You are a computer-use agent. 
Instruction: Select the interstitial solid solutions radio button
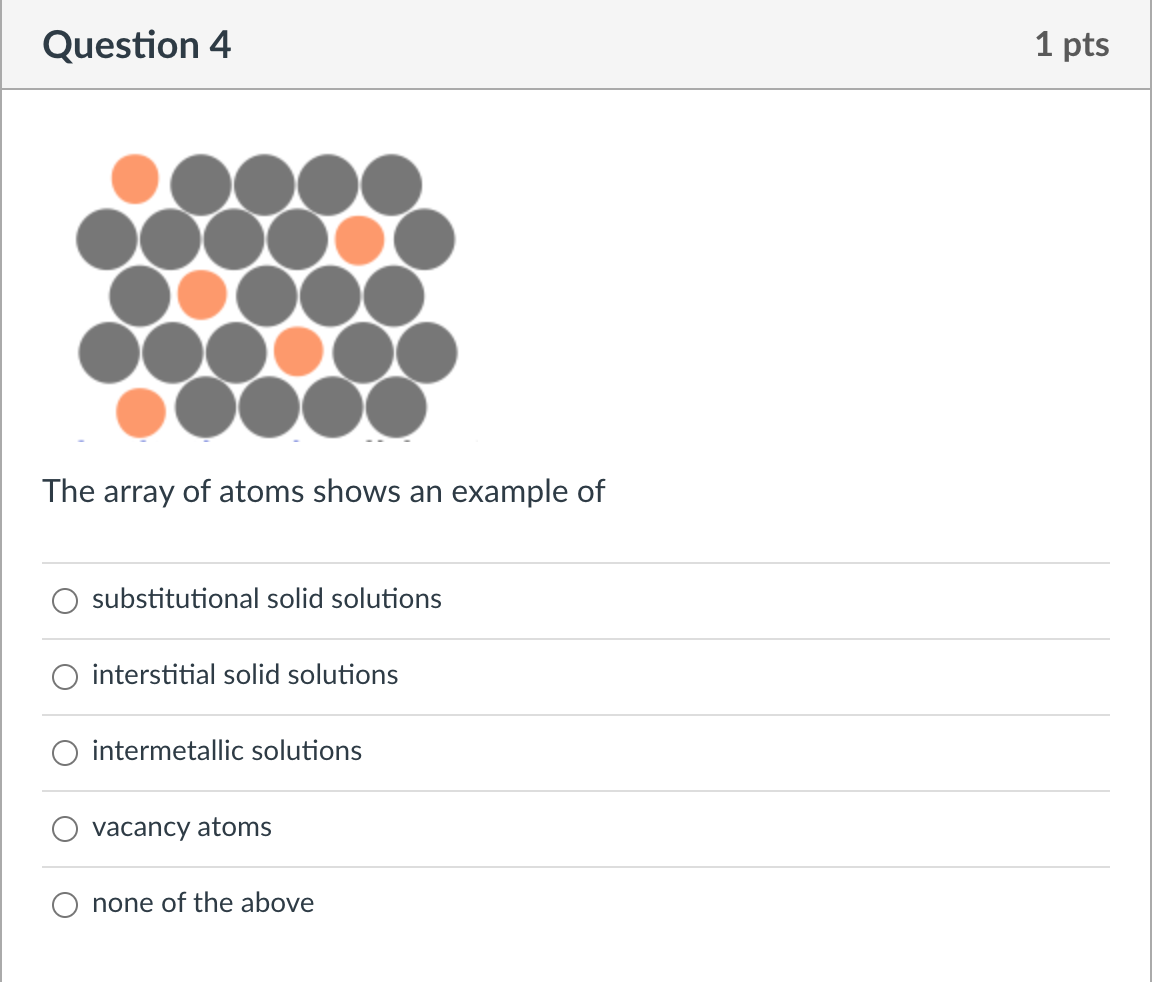coord(65,677)
